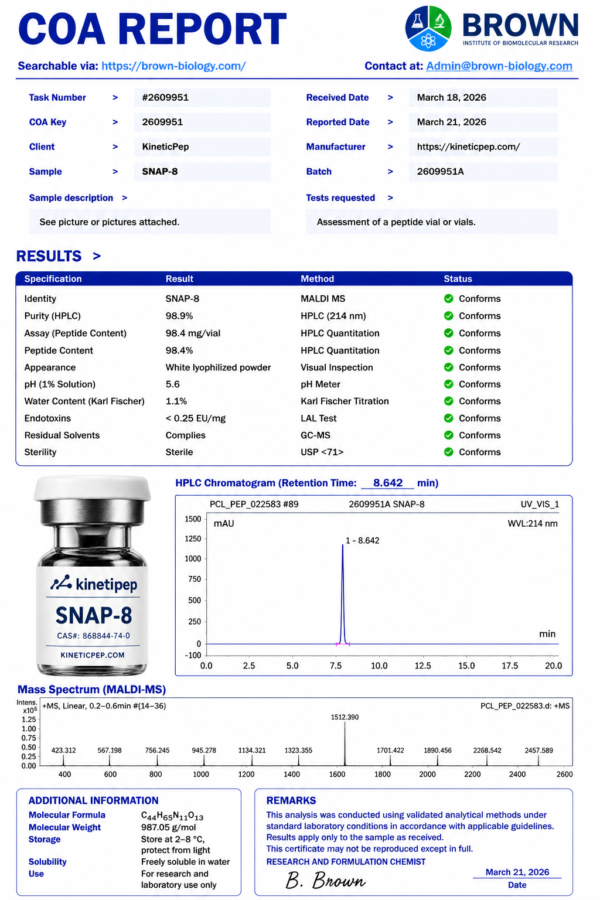Click the water content result 1.1%
Viewport: 600px width, 900px height.
click(176, 401)
